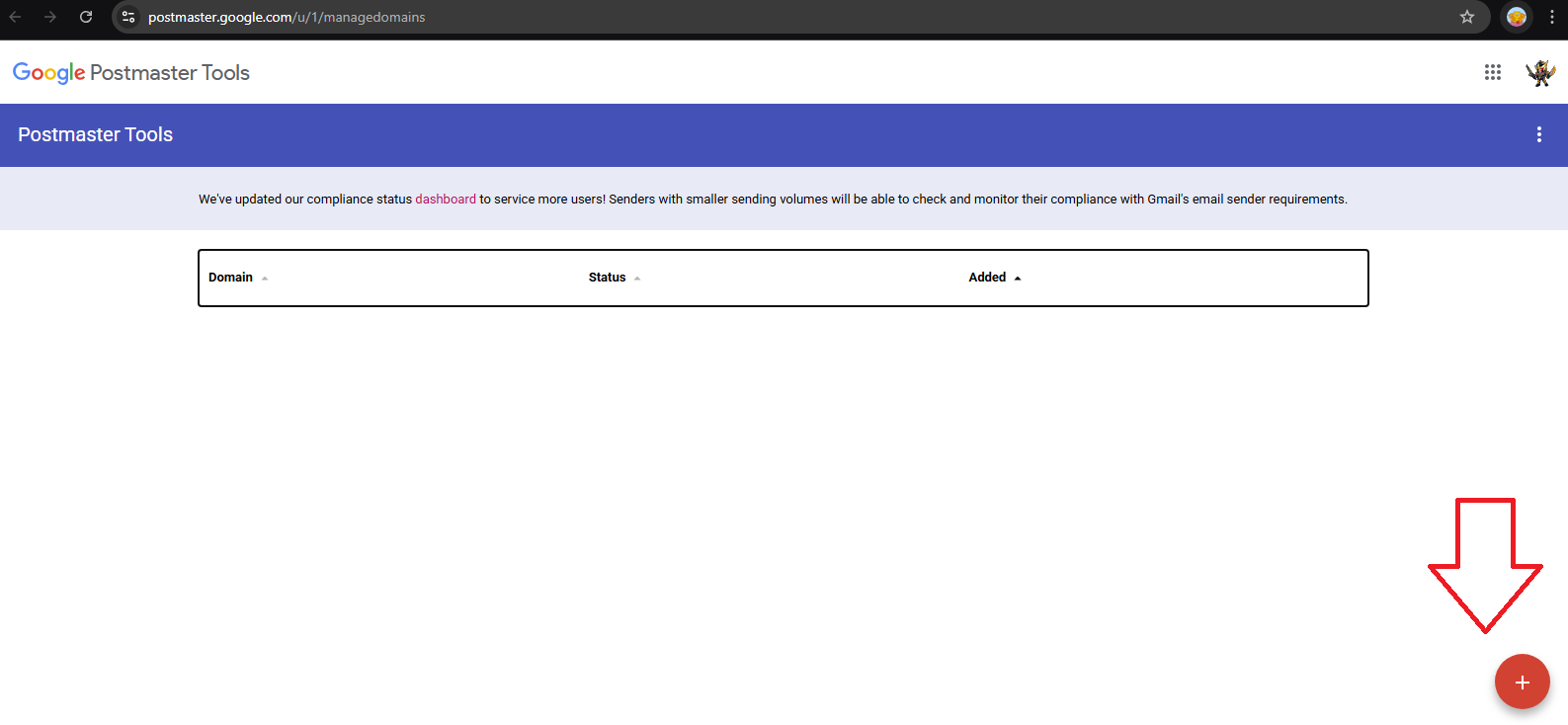Viewport: 1568px width, 725px height.
Task: Open Chrome's three-dot browser menu
Action: pos(1552,17)
